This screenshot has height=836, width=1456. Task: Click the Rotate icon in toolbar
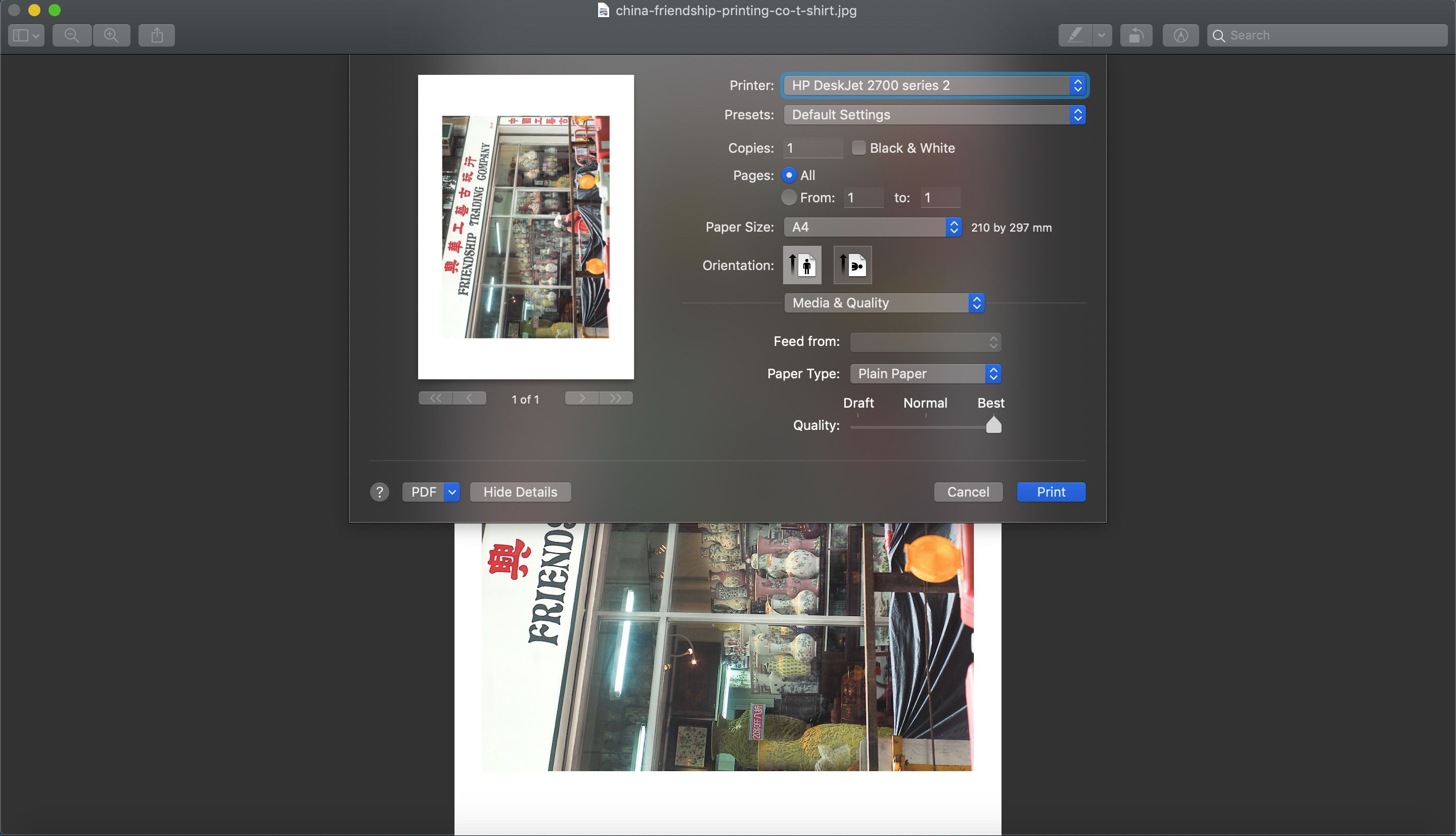[1136, 35]
